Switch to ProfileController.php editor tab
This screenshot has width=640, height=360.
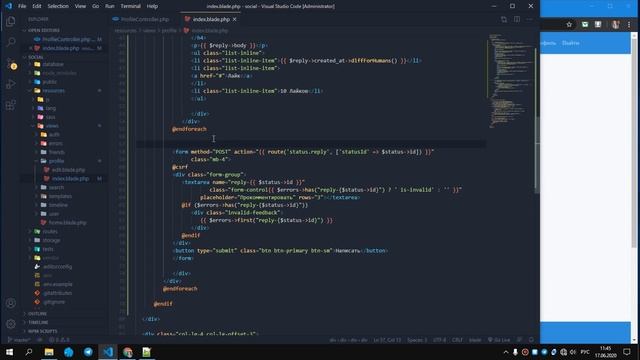(145, 19)
